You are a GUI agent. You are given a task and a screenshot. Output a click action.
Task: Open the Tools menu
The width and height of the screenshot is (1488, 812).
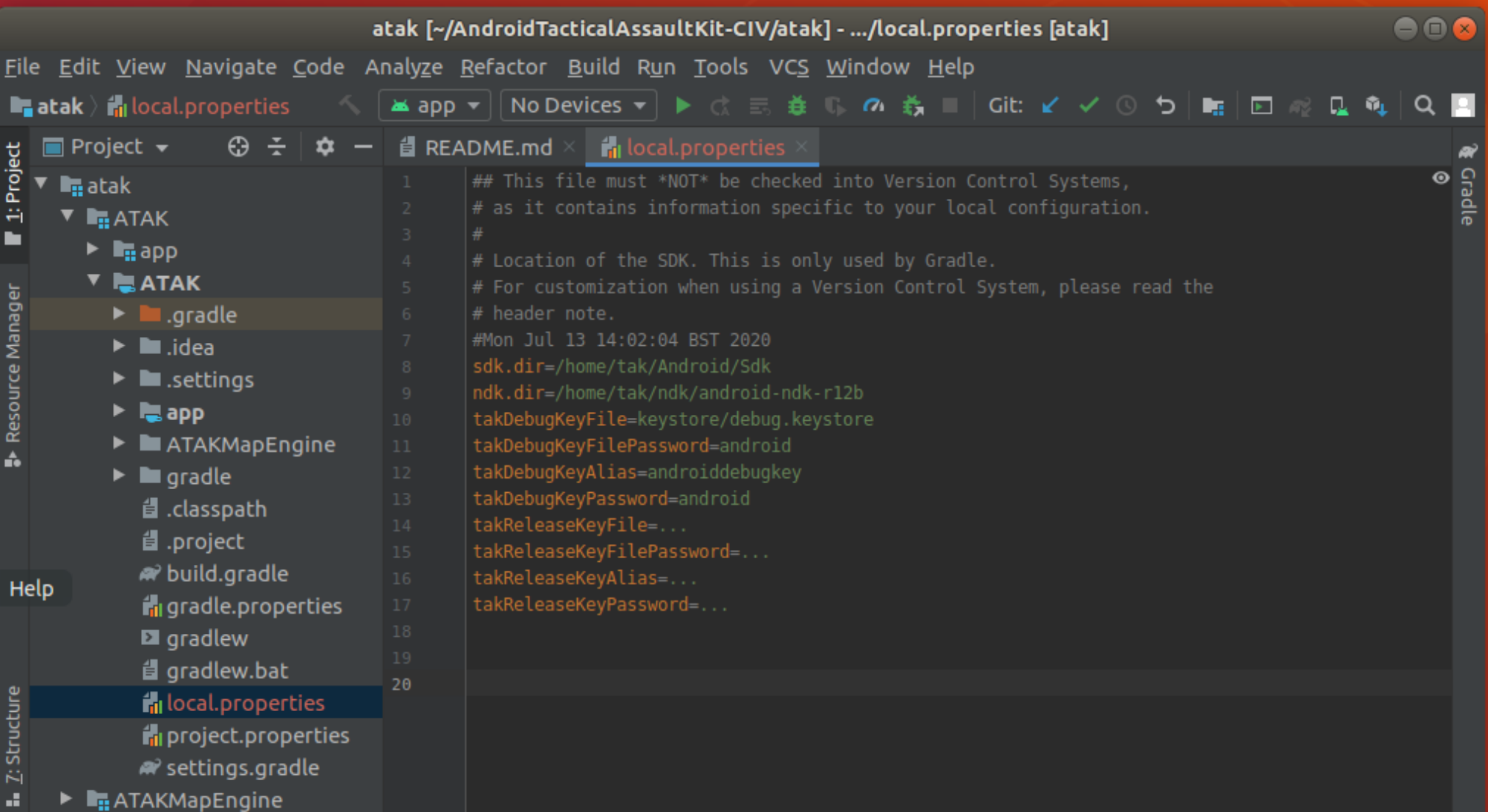720,67
